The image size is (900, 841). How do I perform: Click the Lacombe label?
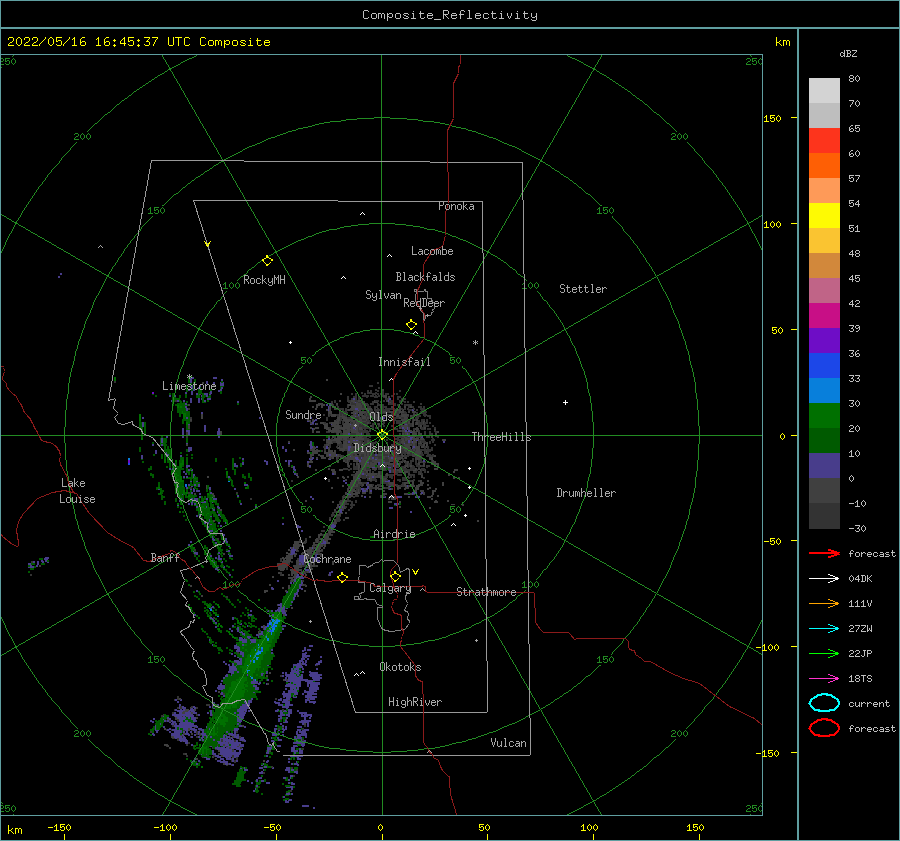432,251
